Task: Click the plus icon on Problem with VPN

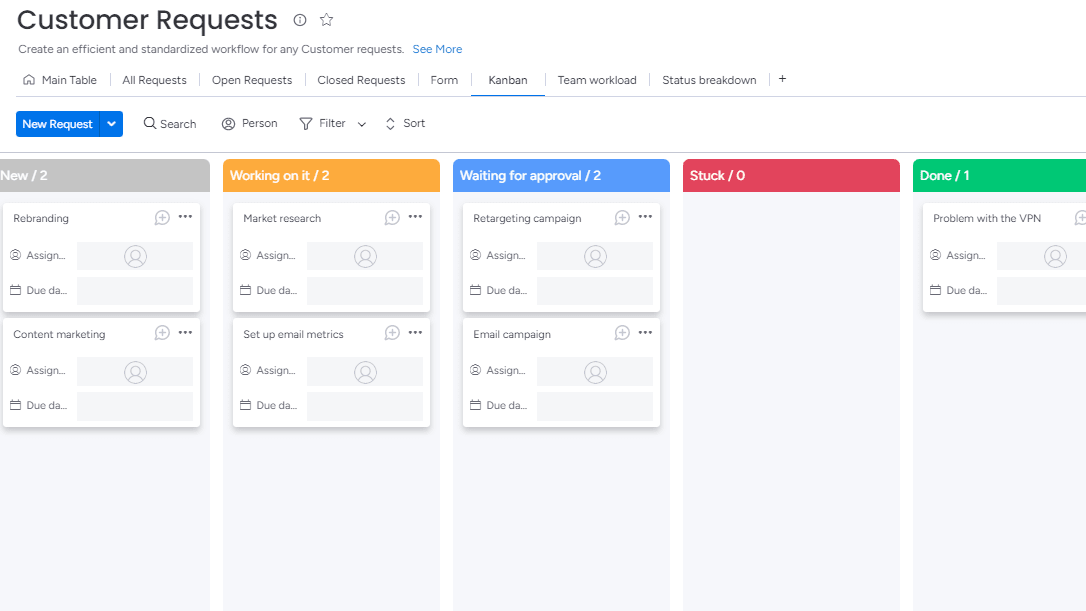Action: pyautogui.click(x=1082, y=217)
